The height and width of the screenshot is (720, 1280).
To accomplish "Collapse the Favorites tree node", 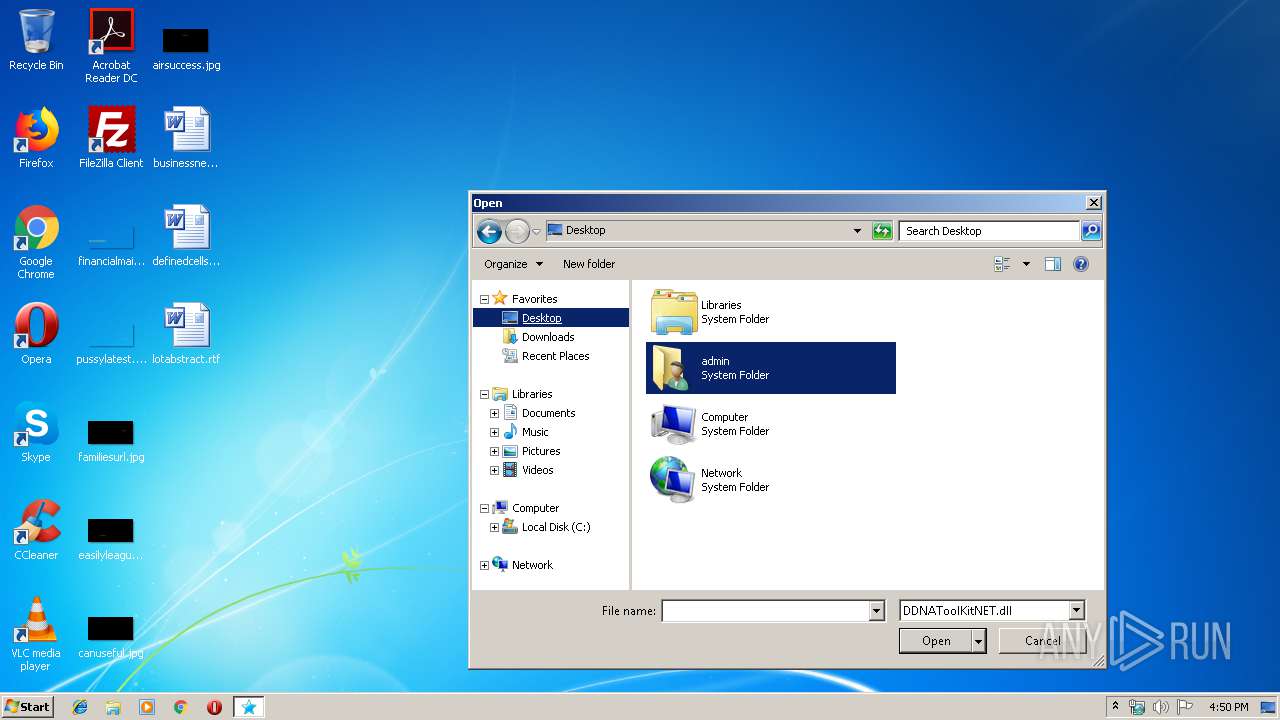I will point(485,299).
